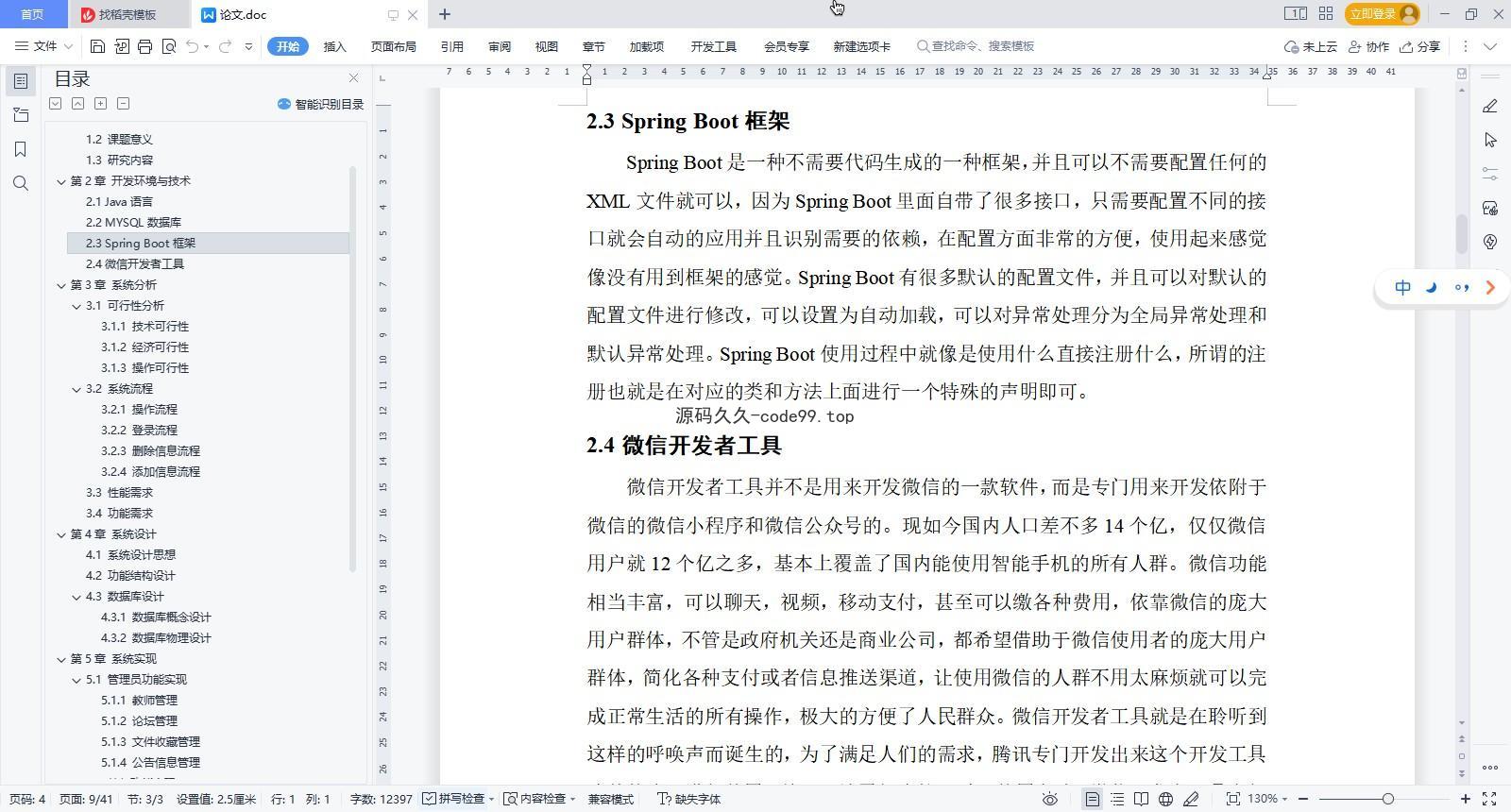Open the chapter navigation icon in sidebar
The image size is (1511, 812).
click(21, 115)
